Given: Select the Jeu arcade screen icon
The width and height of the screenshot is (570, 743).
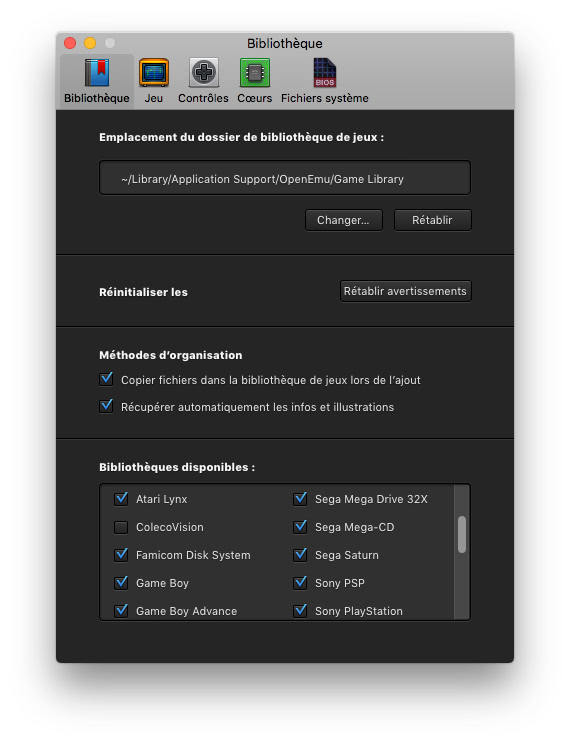Looking at the screenshot, I should [154, 72].
